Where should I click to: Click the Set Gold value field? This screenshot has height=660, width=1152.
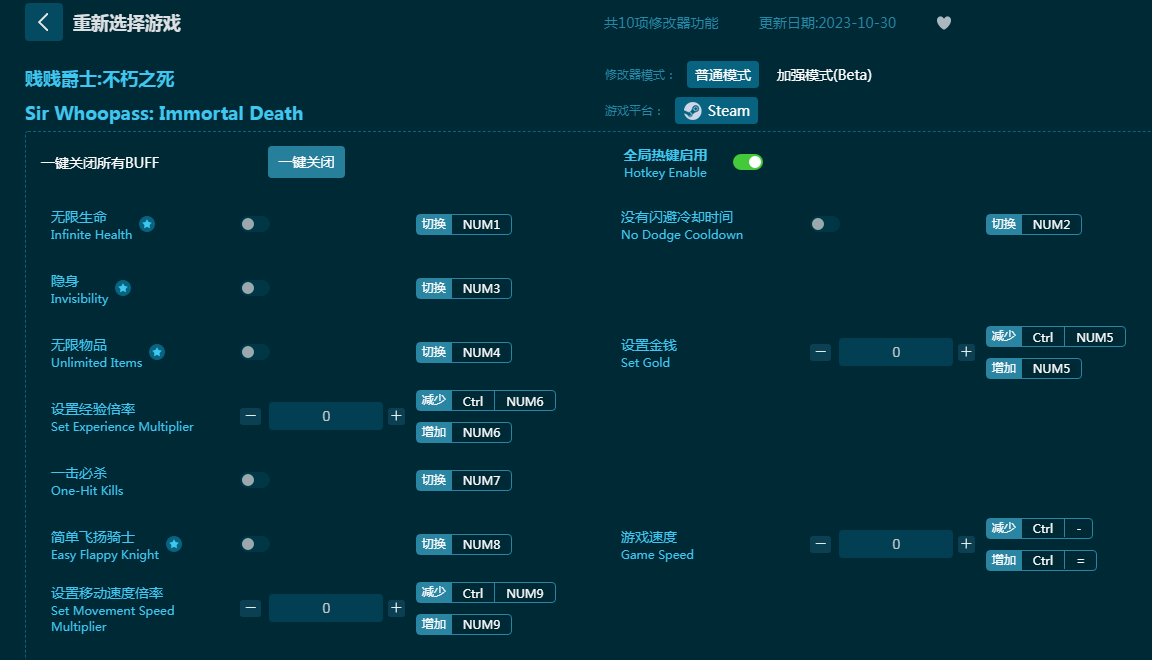coord(895,352)
